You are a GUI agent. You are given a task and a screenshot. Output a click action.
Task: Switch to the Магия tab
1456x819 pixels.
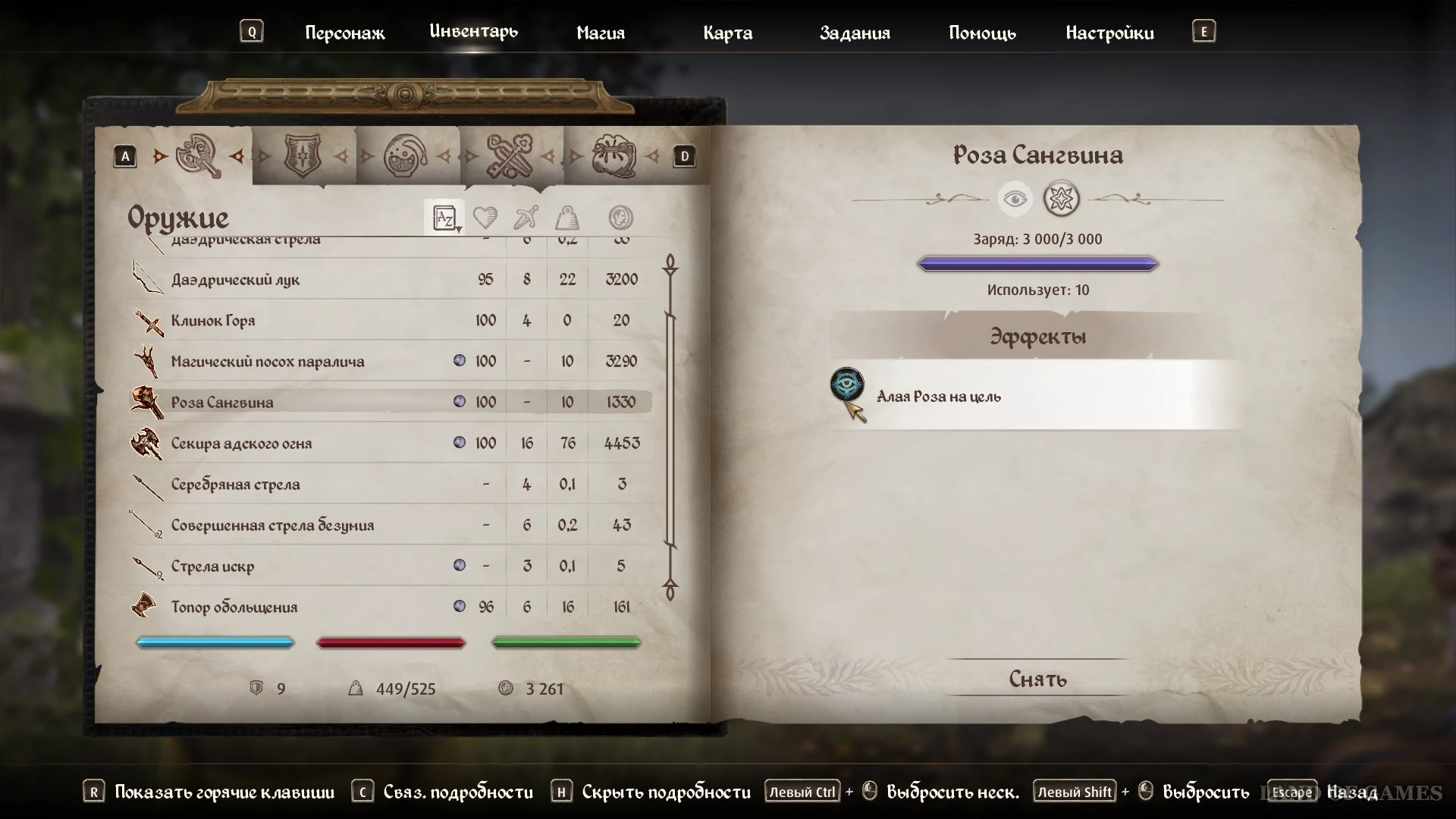click(601, 33)
